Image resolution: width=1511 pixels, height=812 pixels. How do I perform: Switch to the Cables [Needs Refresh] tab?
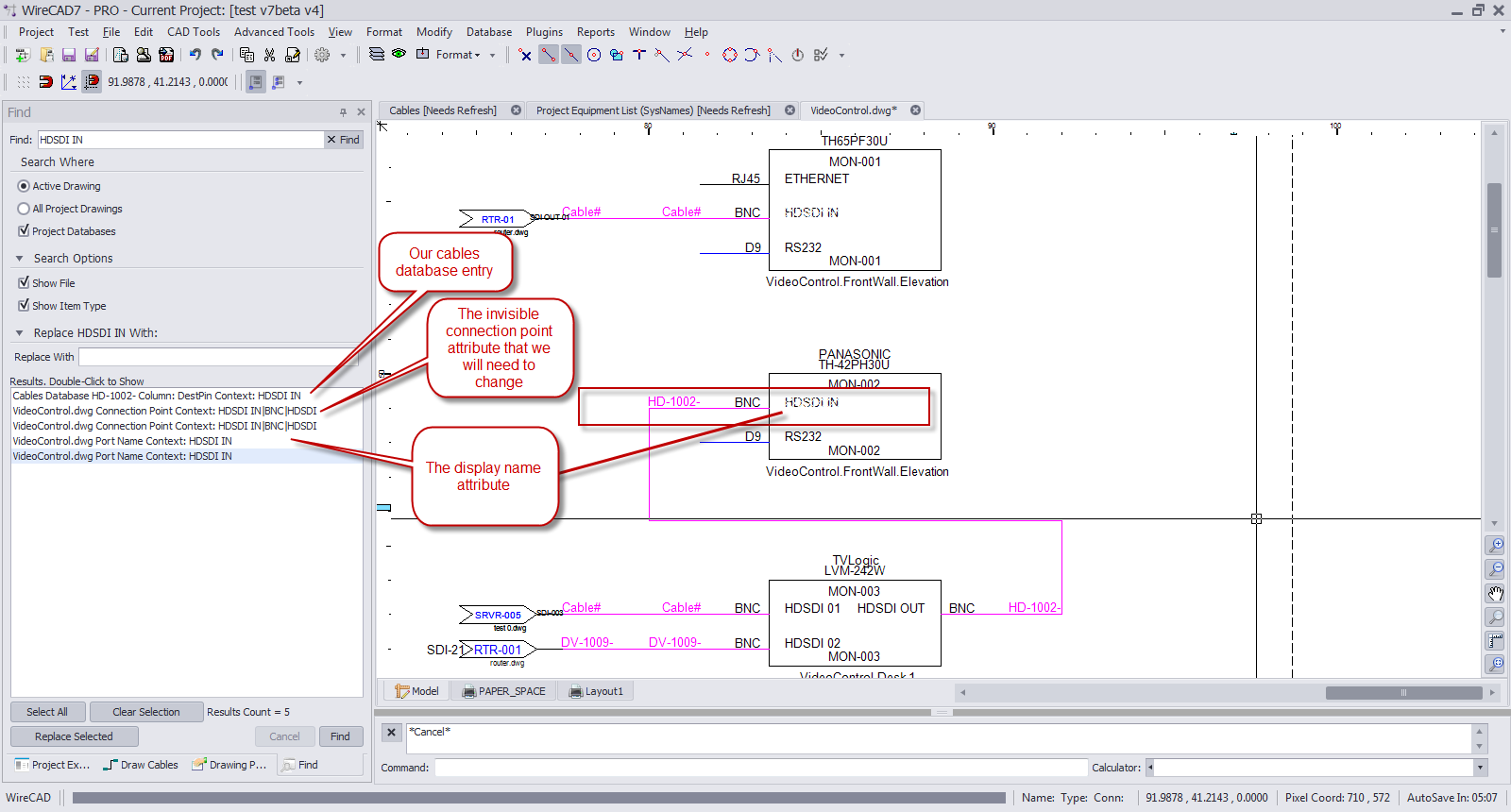pyautogui.click(x=443, y=110)
